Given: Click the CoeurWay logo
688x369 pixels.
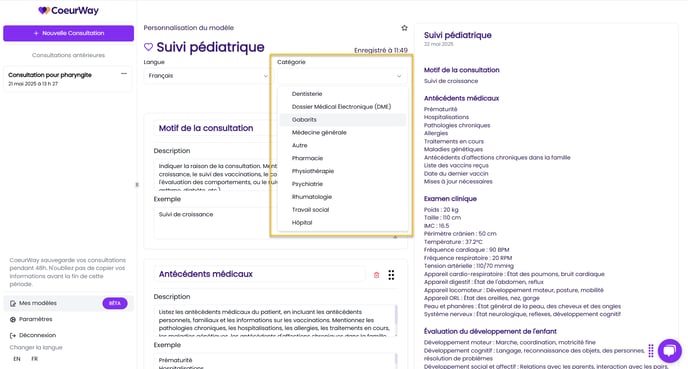Looking at the screenshot, I should pos(68,11).
